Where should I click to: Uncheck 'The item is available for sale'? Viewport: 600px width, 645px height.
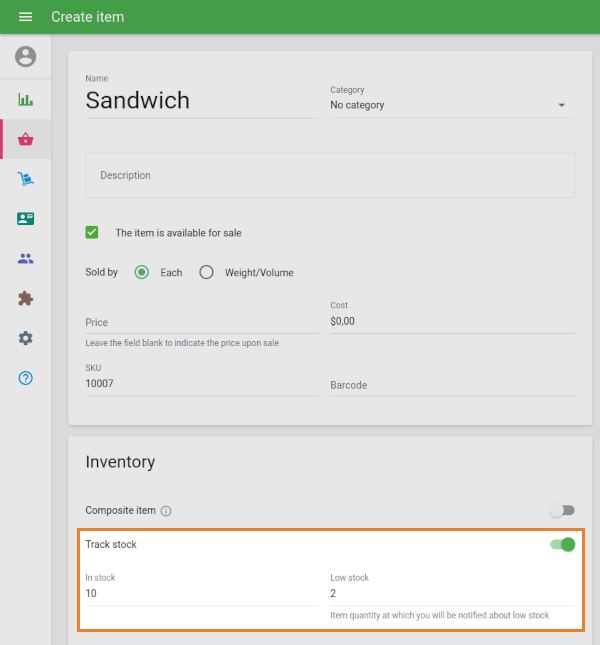point(92,232)
